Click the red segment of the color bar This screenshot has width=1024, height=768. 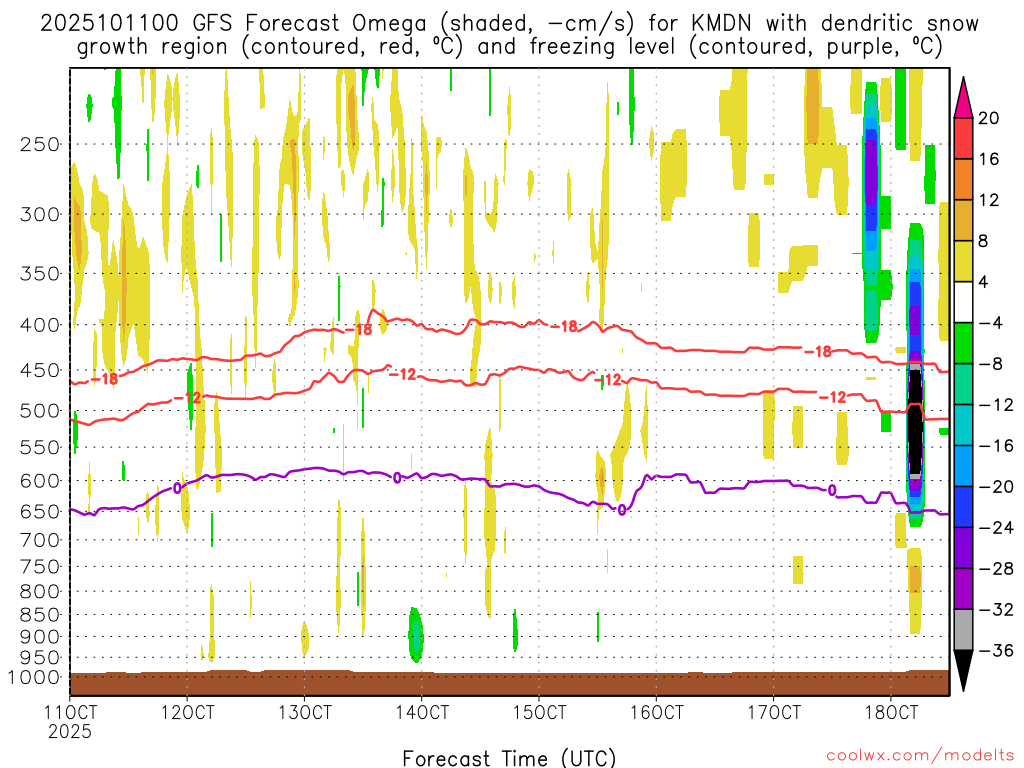pos(963,138)
